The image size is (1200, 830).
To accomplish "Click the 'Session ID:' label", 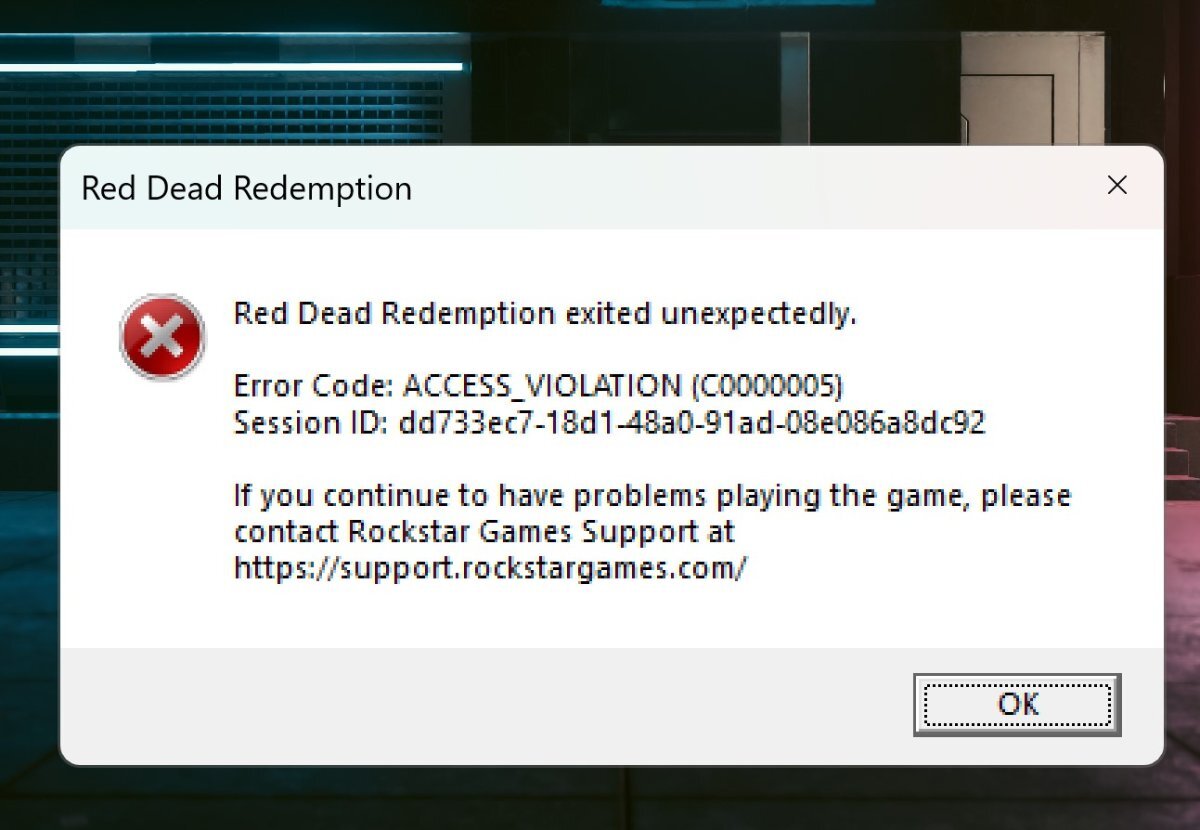I will click(x=311, y=423).
